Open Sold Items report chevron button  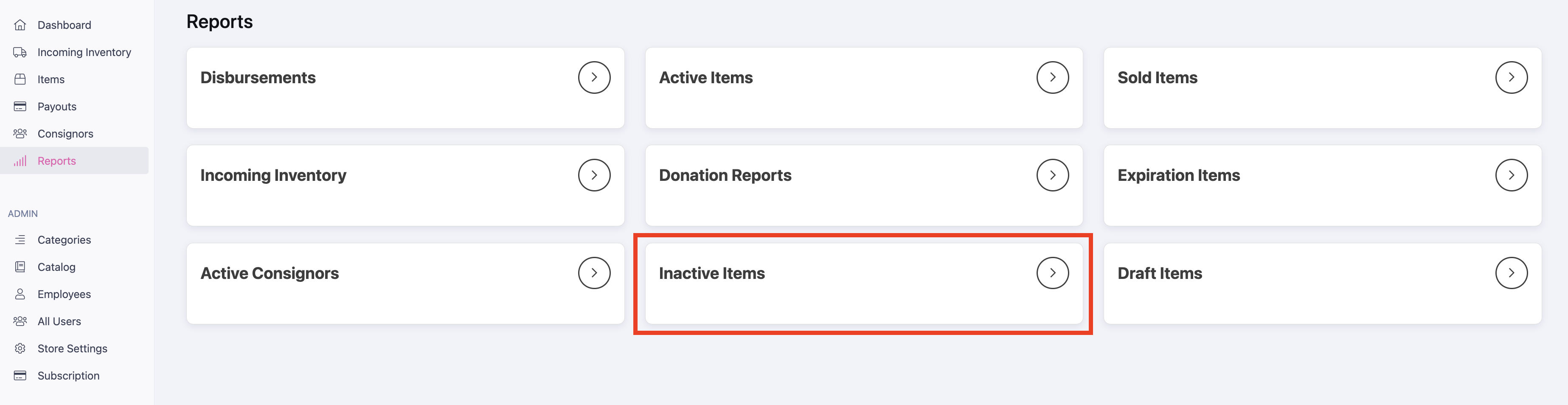[1511, 77]
